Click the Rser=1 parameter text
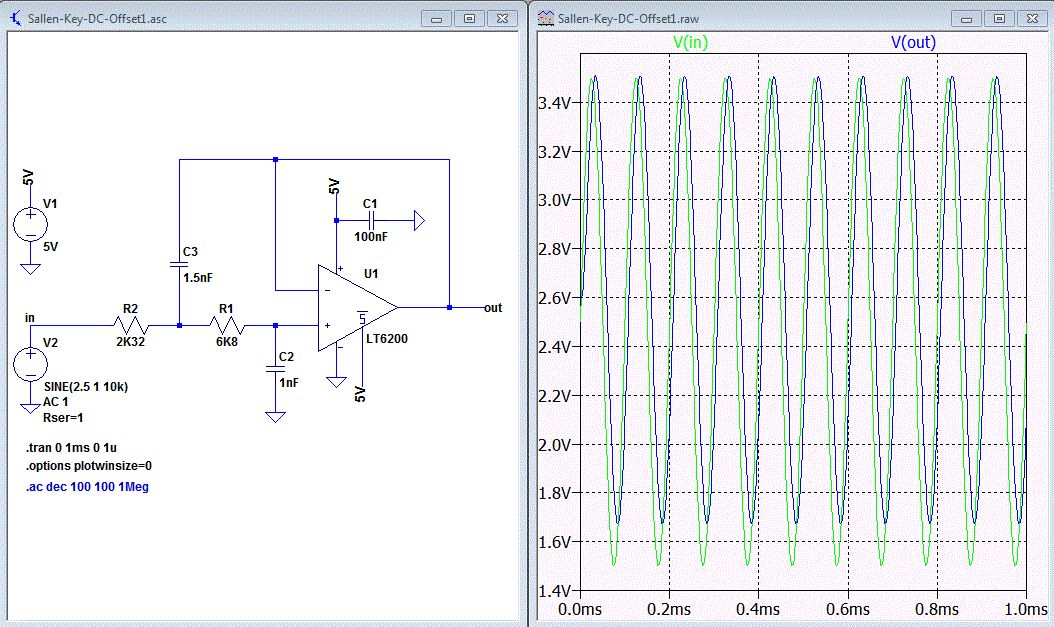 tap(63, 418)
